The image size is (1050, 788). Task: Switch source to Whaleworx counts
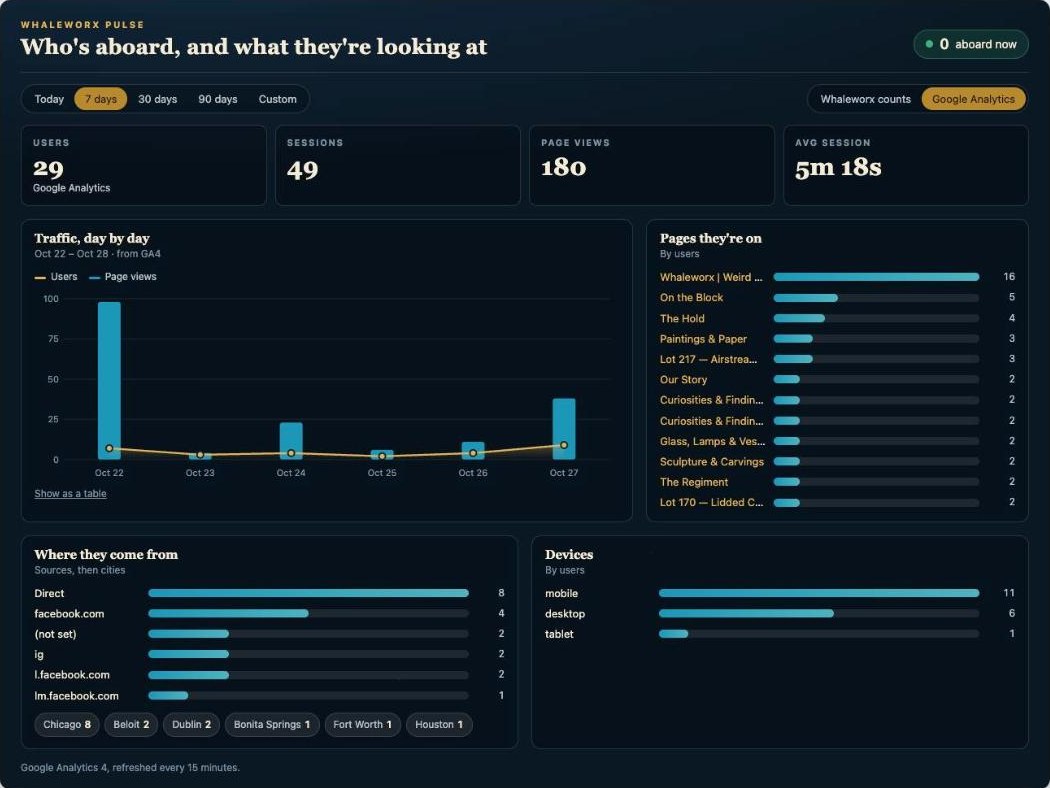[x=865, y=99]
